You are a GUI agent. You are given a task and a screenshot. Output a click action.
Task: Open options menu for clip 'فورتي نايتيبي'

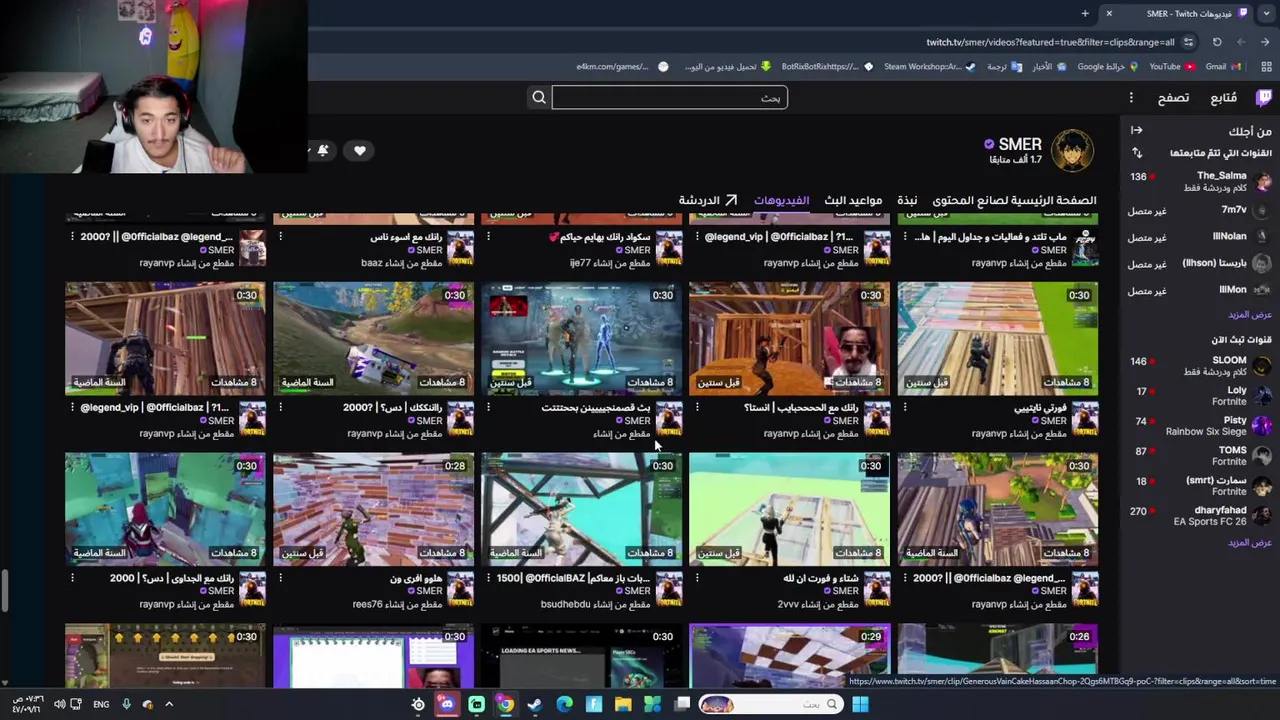tap(905, 408)
